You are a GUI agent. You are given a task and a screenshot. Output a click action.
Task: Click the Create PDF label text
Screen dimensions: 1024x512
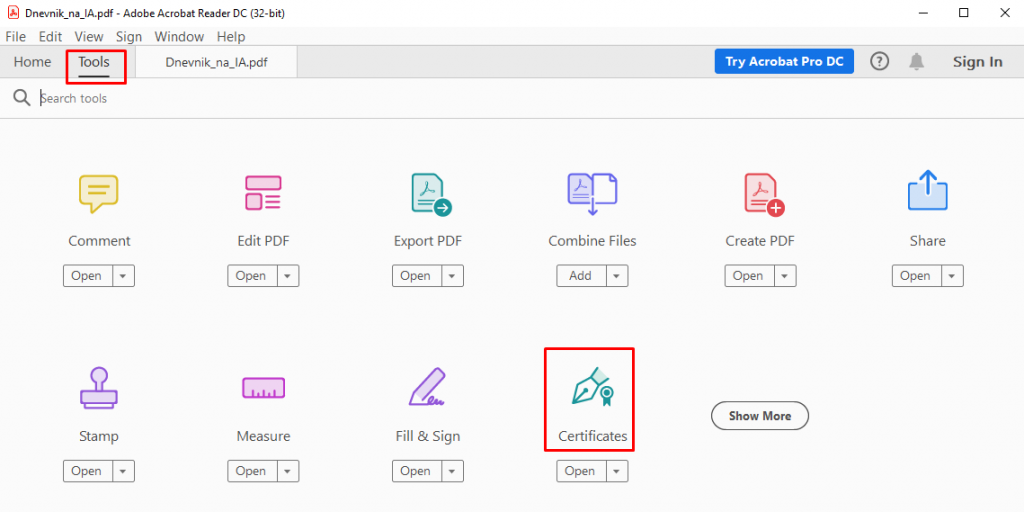tap(760, 241)
